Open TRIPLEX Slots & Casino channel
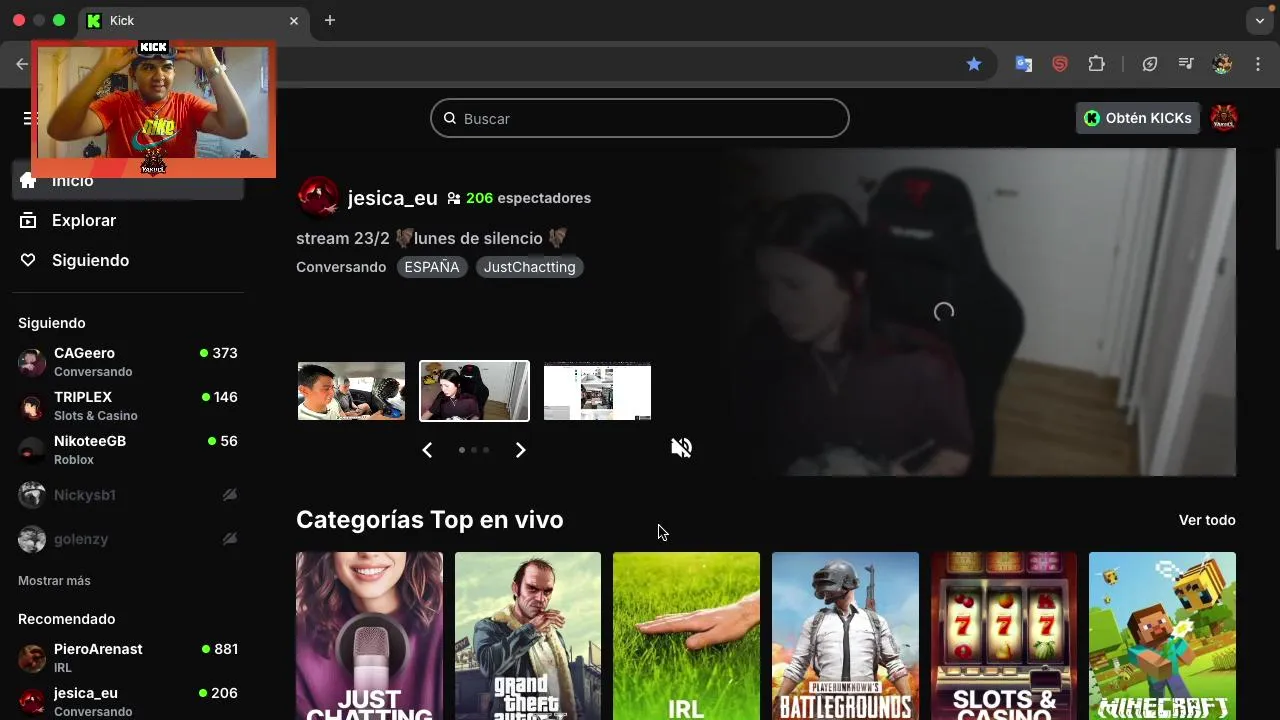 point(128,406)
